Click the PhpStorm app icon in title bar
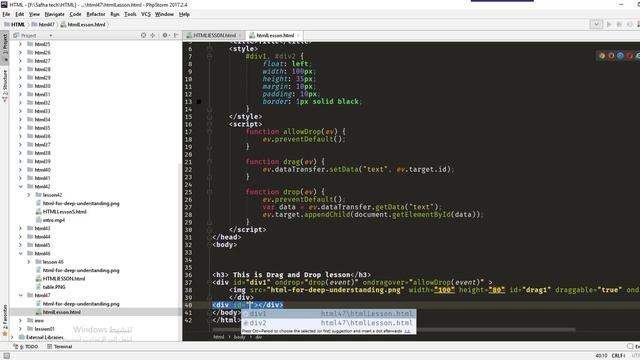This screenshot has width=640, height=360. 4,4
